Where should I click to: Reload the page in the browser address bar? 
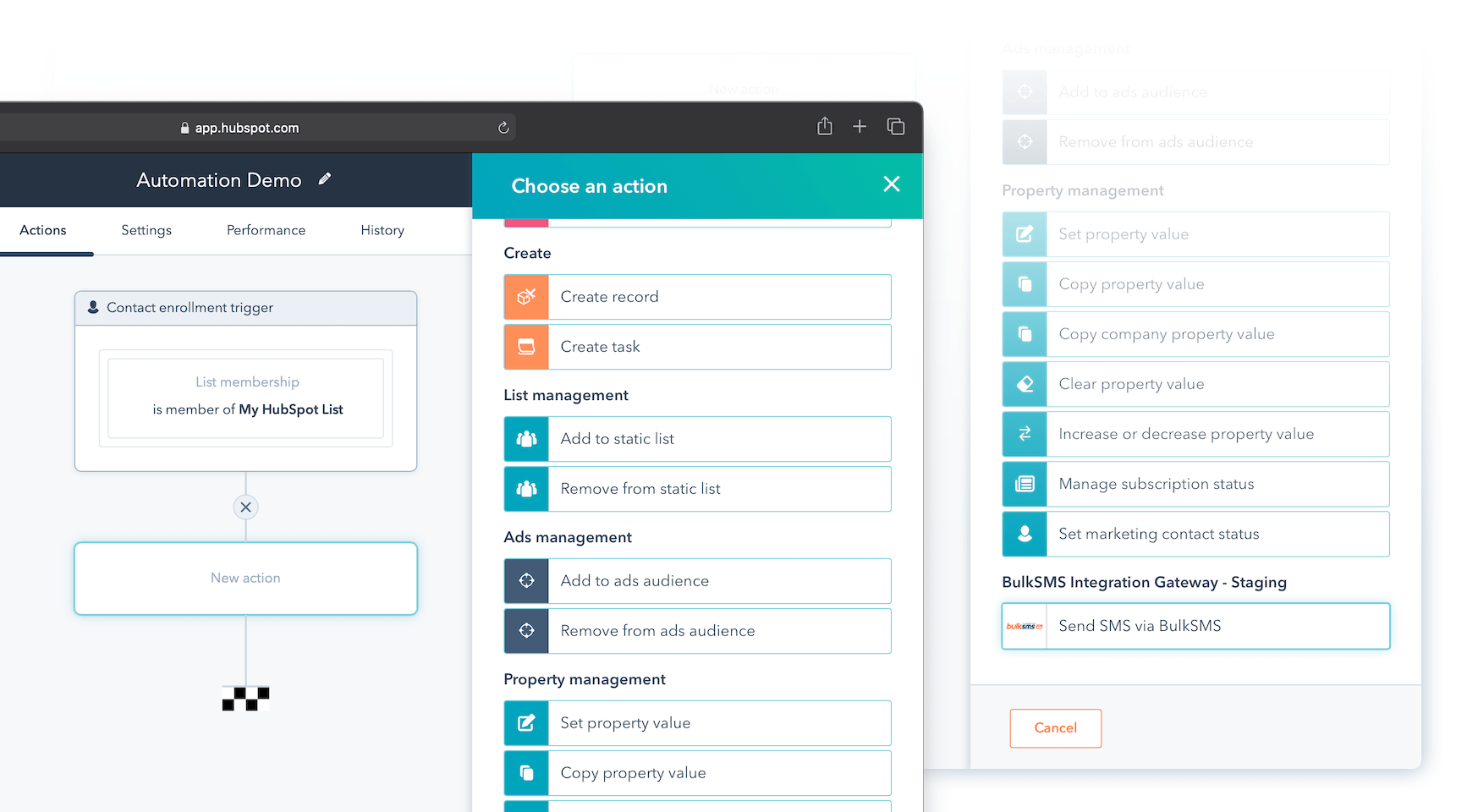point(503,128)
